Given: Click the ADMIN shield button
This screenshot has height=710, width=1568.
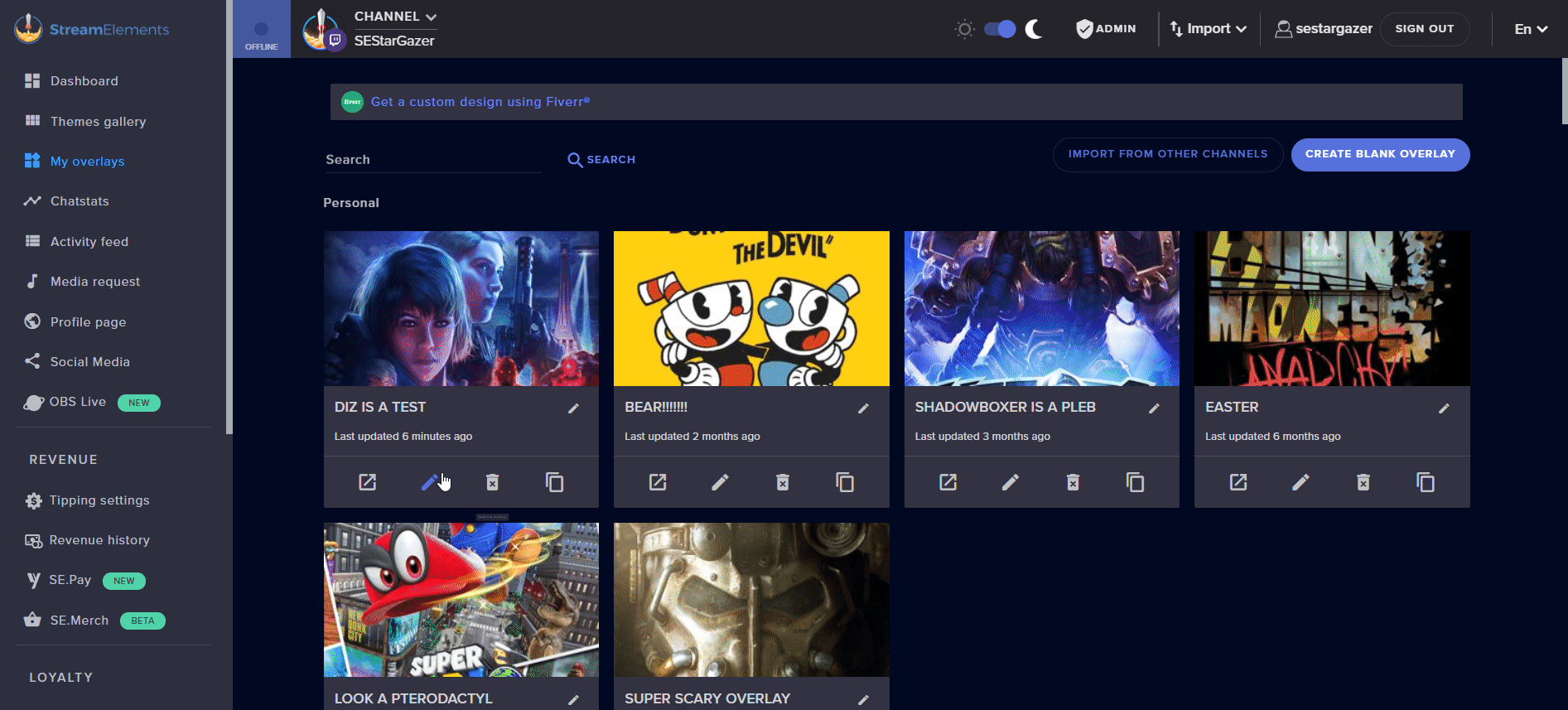Looking at the screenshot, I should (1106, 29).
